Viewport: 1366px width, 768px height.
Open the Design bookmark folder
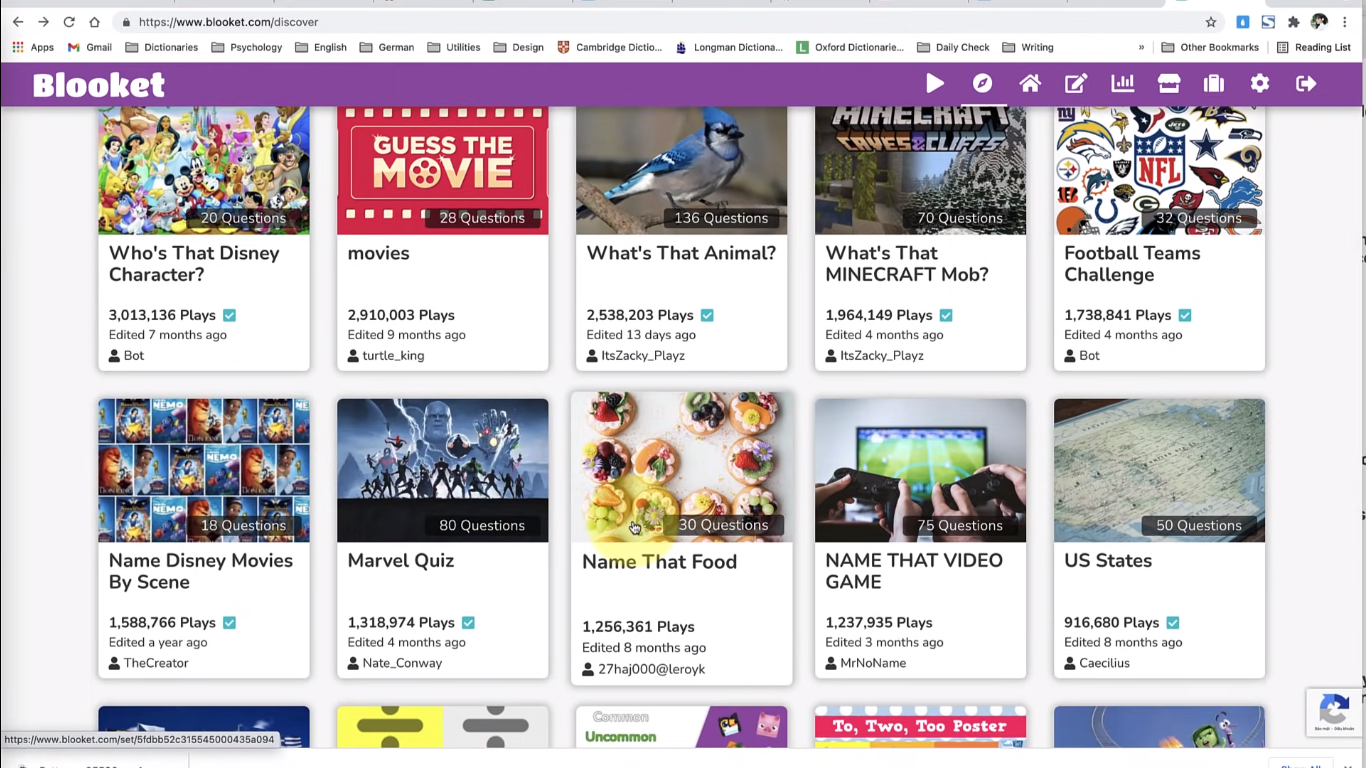[519, 47]
